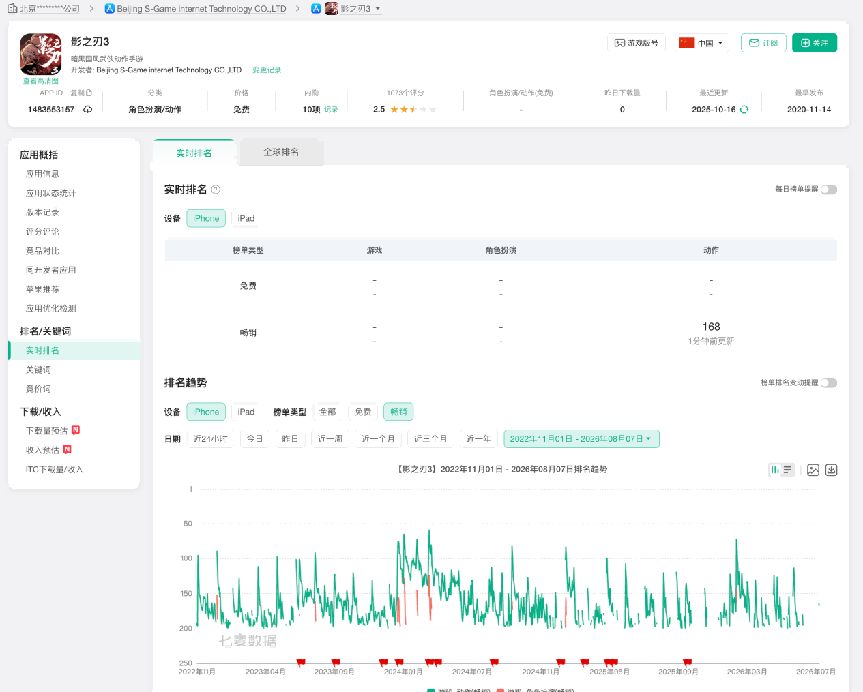
Task: Toggle the 榜单排名变动提醒 switch
Action: (829, 383)
